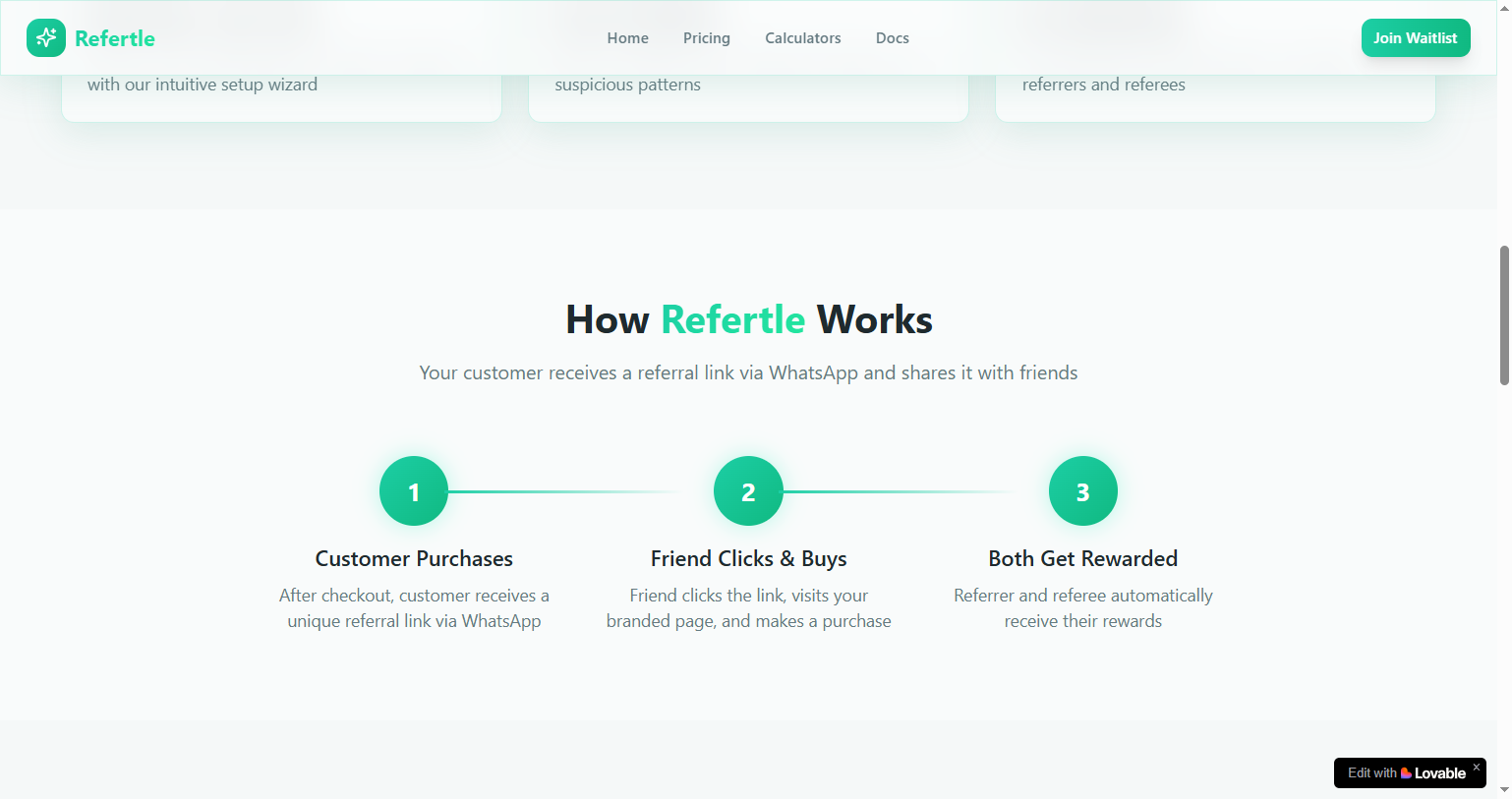The image size is (1512, 799).
Task: Click the 'How Refertle Works' heading text
Action: tap(748, 319)
